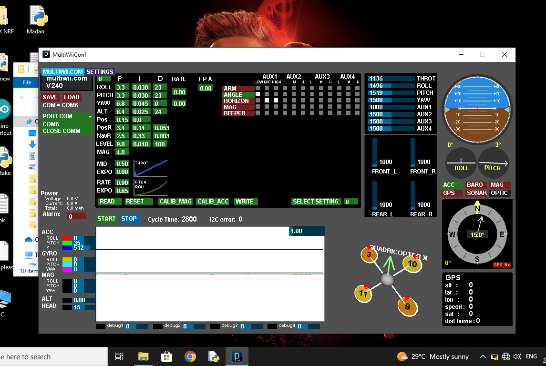546x366 pixels.
Task: Click the T.P.A value field
Action: tap(205, 88)
